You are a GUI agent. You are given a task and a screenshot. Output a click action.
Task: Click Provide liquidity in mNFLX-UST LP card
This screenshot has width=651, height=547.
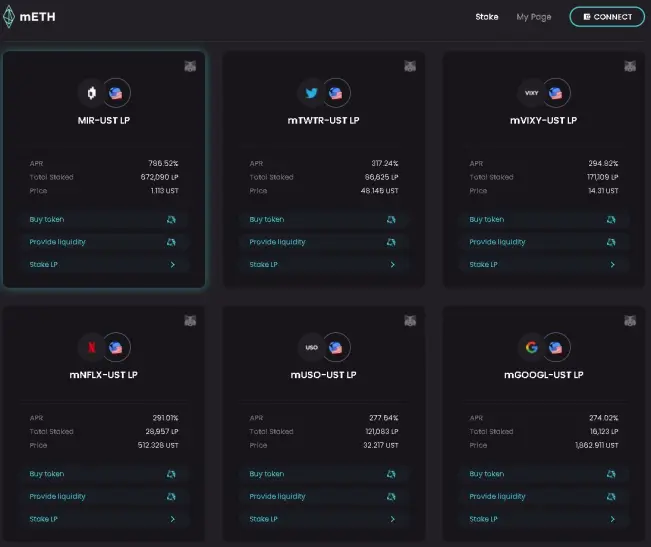104,496
